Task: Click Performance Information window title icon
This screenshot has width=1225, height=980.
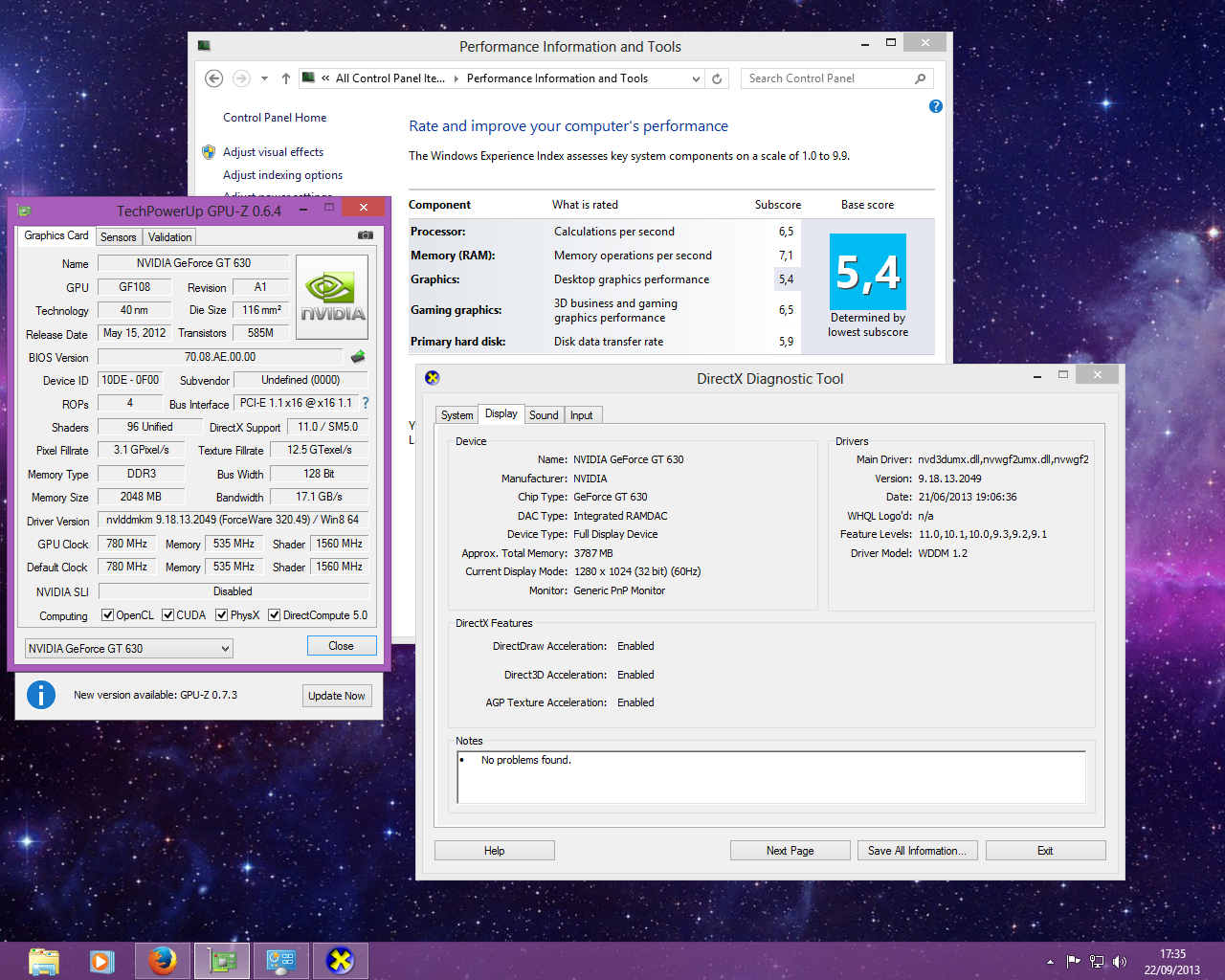Action: pos(204,46)
